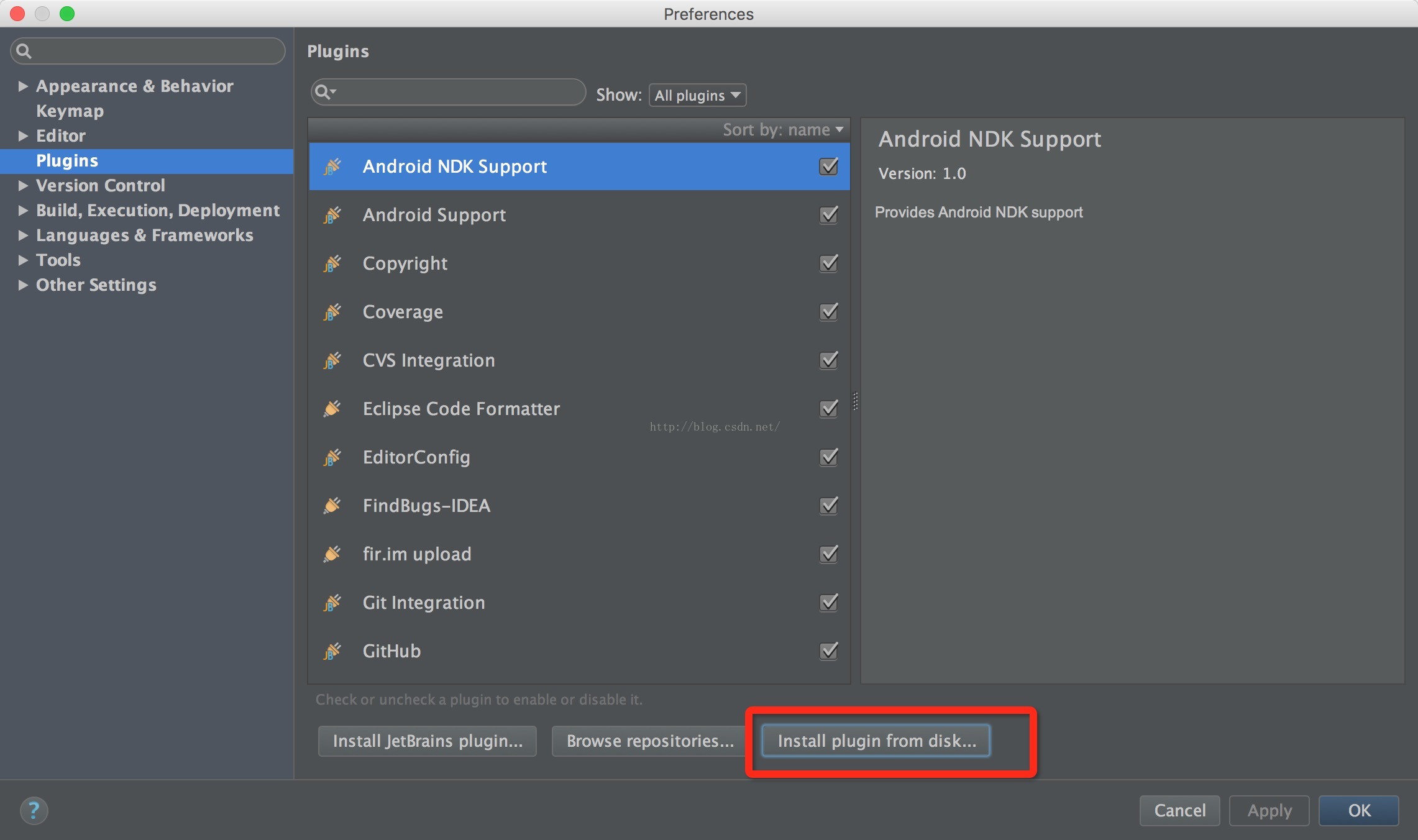
Task: Click the Copyright plugin icon
Action: (x=332, y=263)
